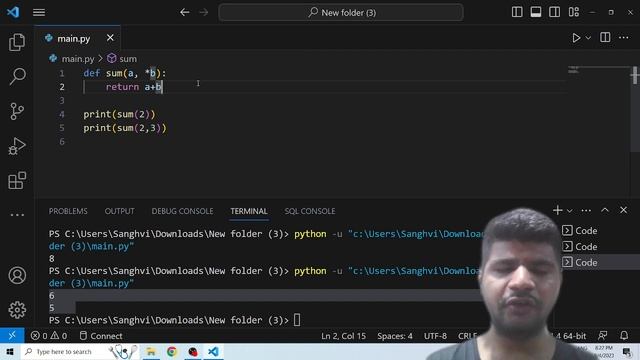The image size is (640, 360).
Task: Toggle the bottom panel layout icon
Action: click(x=536, y=12)
